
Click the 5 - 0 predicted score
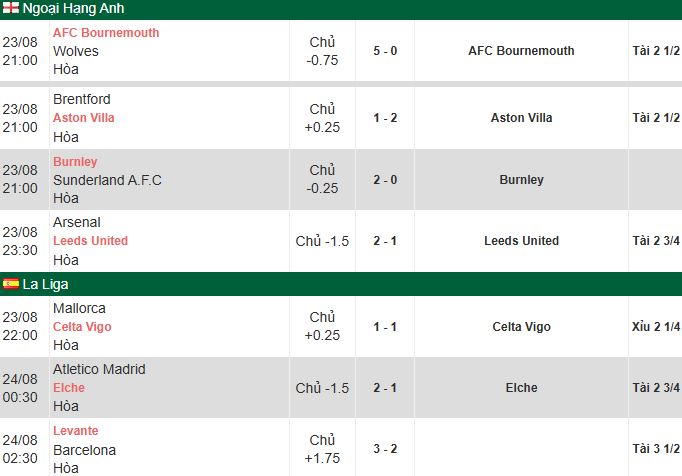385,51
